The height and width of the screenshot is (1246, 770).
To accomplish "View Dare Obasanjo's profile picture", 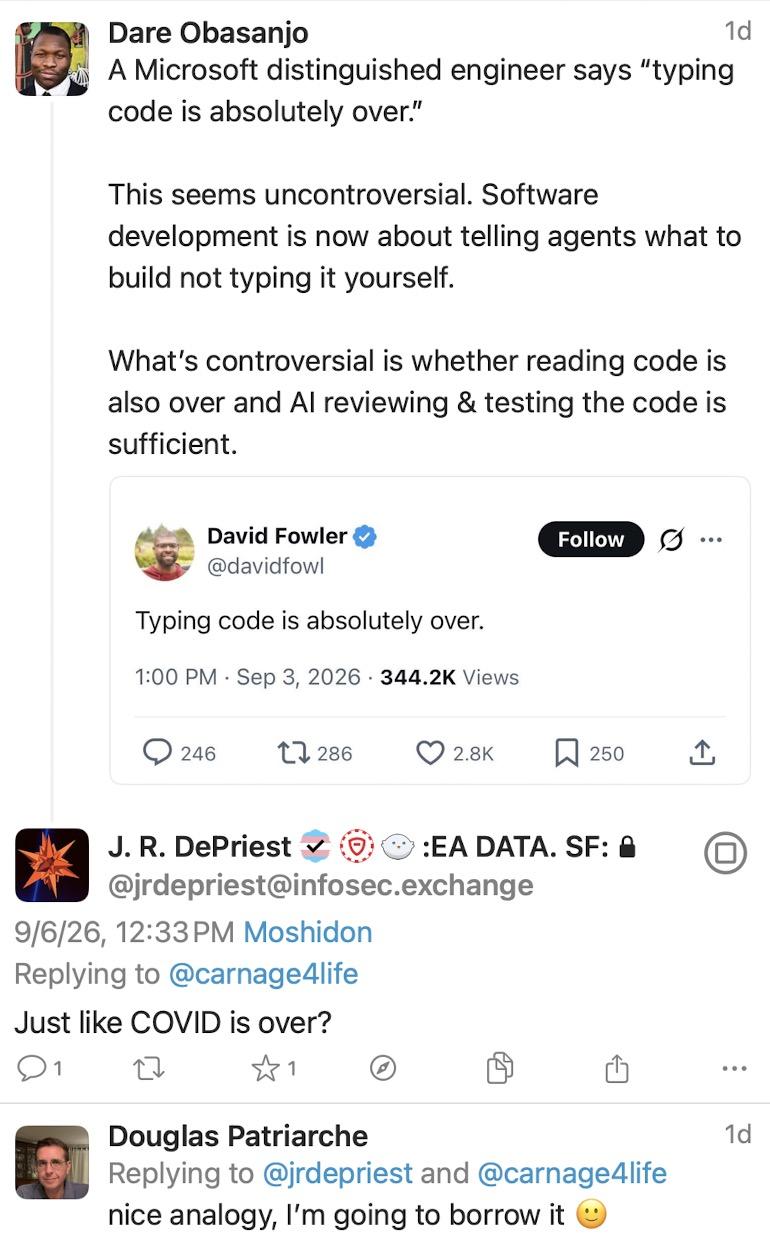I will [52, 58].
